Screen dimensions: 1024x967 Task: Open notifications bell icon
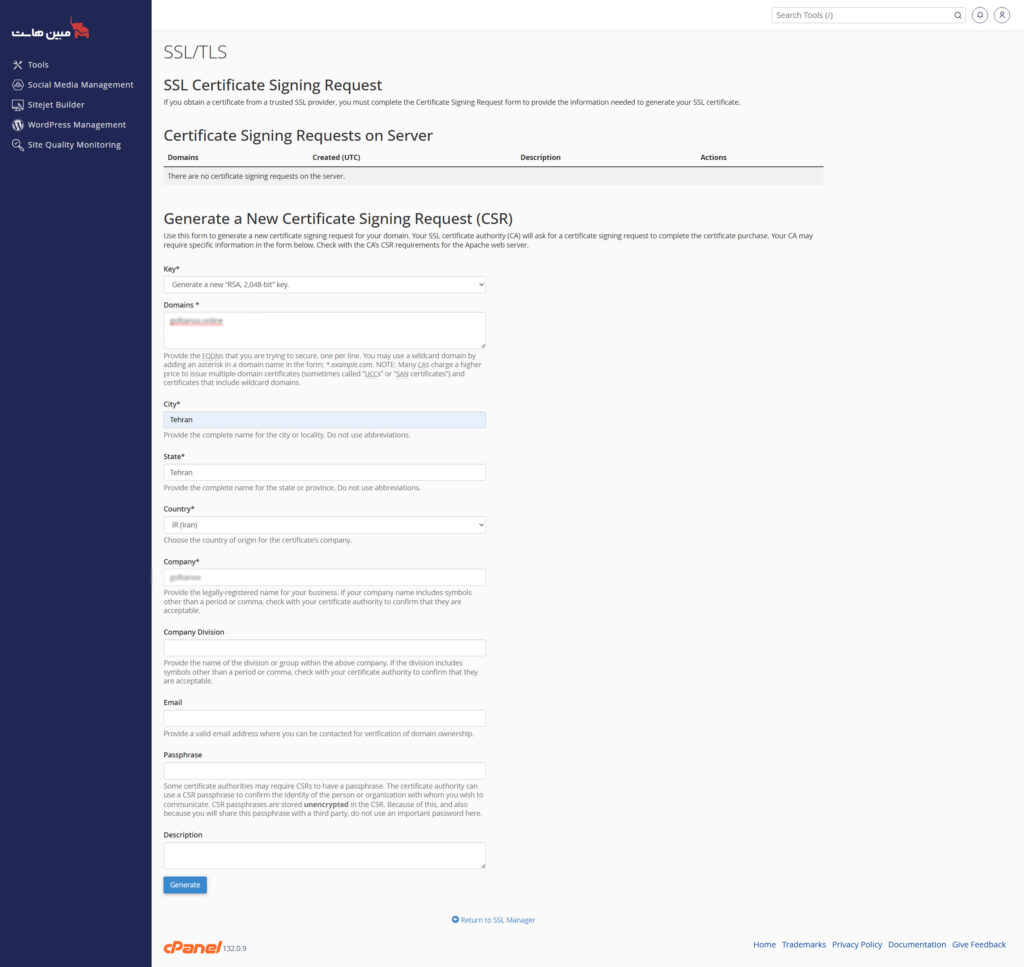[980, 15]
